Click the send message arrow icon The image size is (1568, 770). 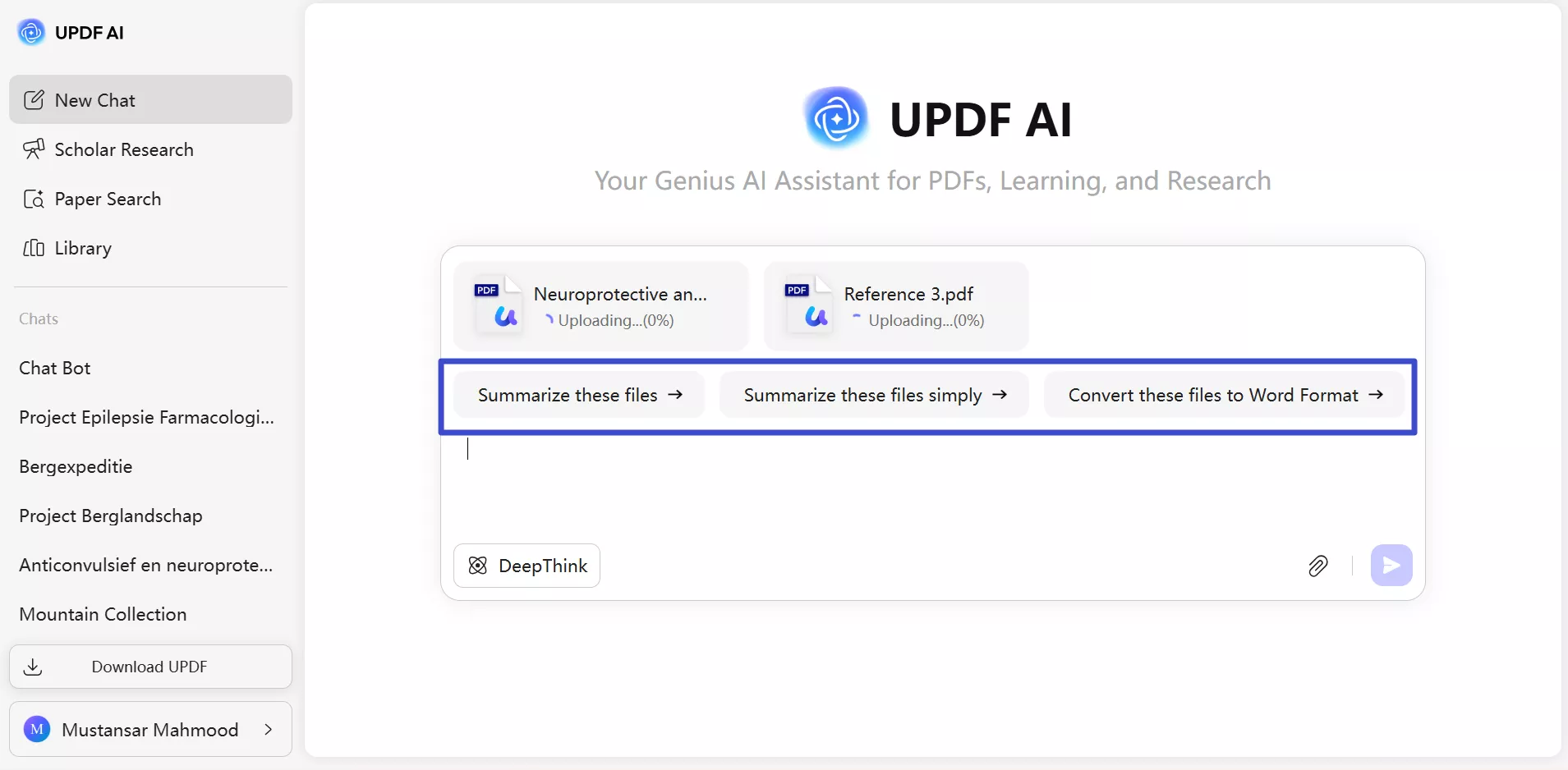pyautogui.click(x=1391, y=566)
